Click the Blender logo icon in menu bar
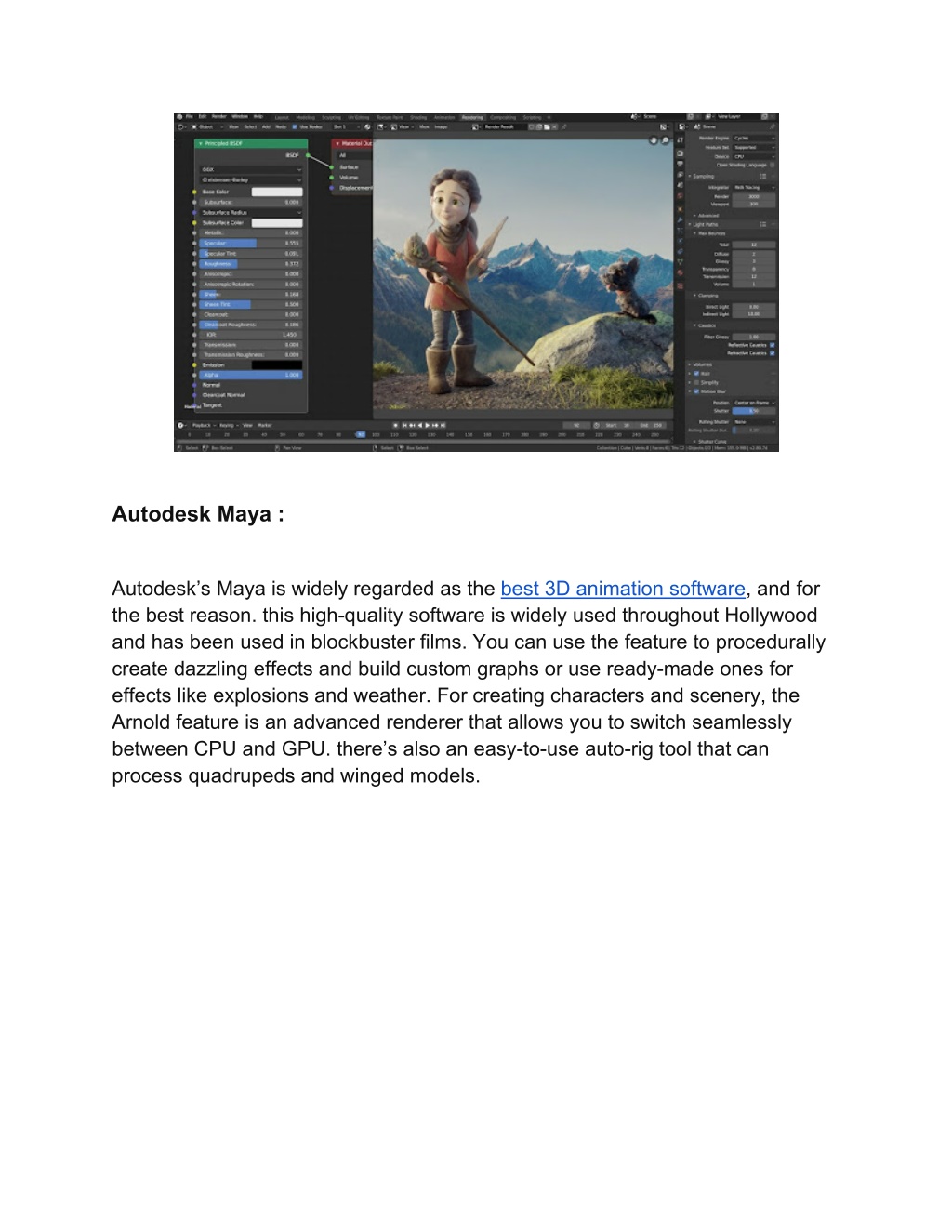952x1232 pixels. [x=179, y=117]
